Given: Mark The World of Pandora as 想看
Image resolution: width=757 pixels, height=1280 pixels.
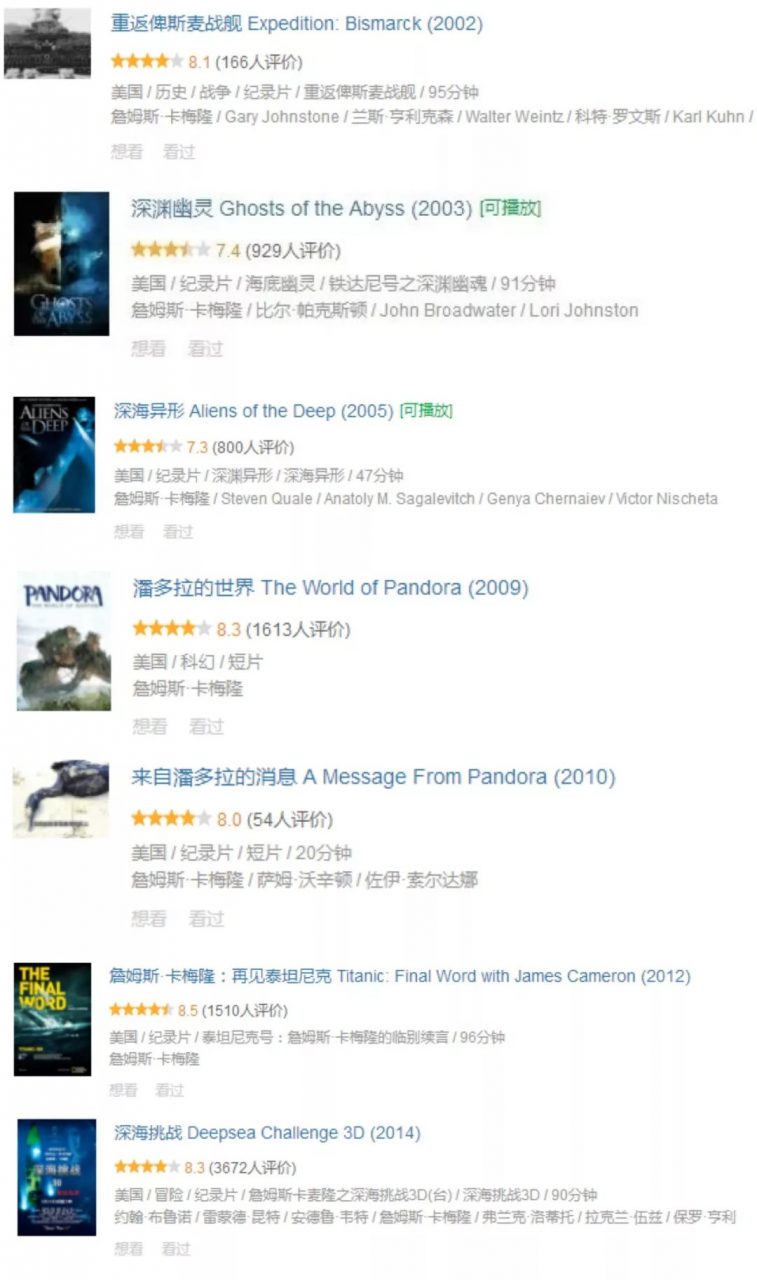Looking at the screenshot, I should pos(150,726).
